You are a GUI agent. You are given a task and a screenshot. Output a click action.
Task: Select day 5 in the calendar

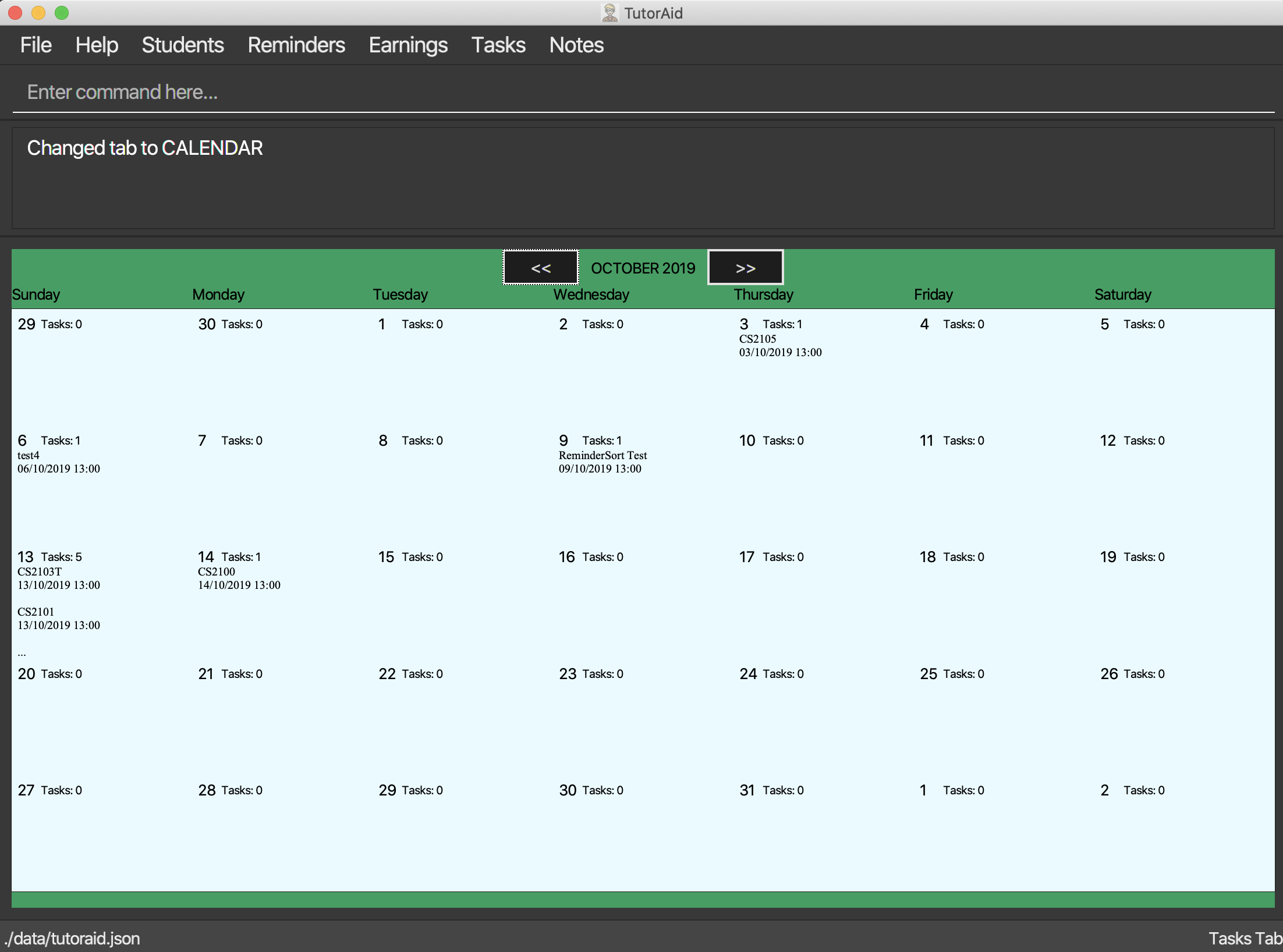click(1104, 324)
